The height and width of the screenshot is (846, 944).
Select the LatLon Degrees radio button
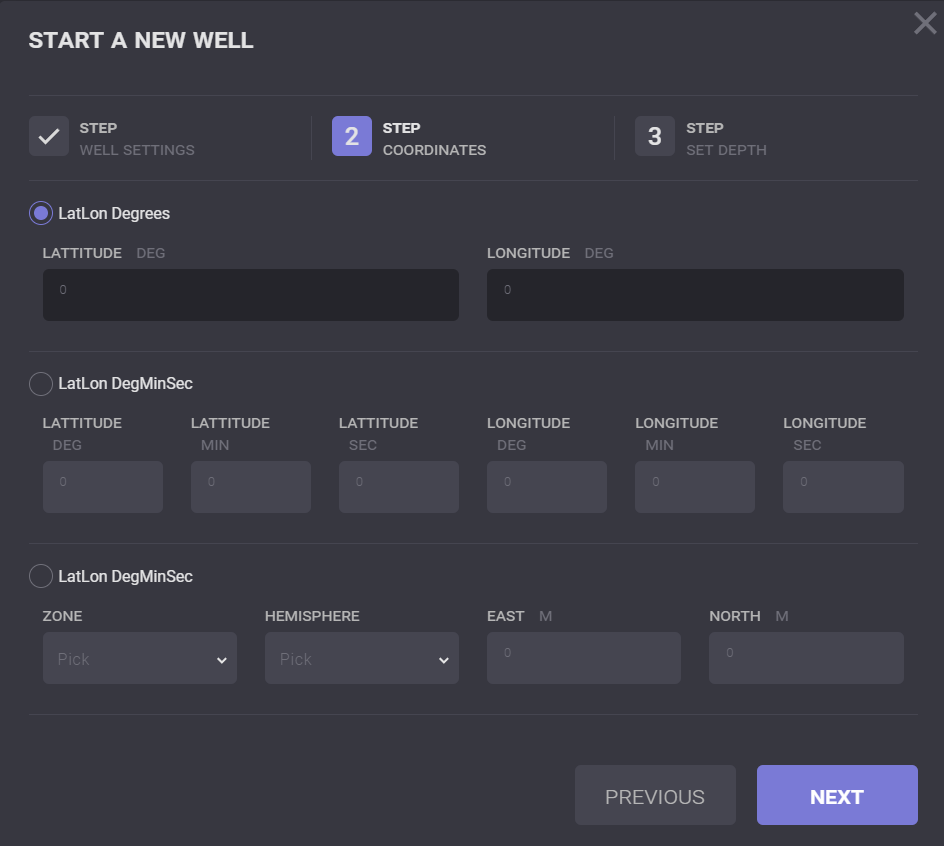tap(41, 213)
